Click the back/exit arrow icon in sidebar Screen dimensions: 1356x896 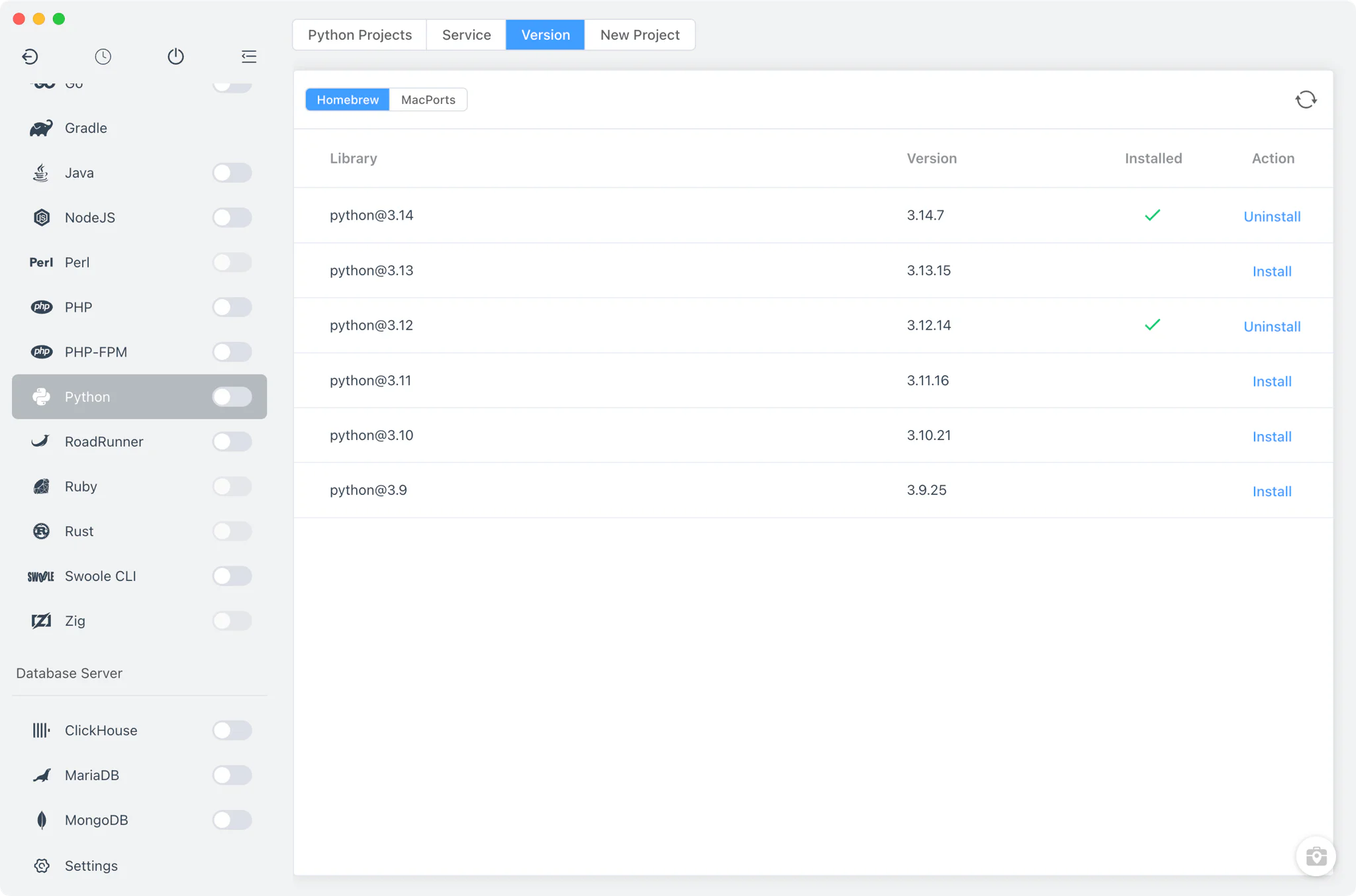coord(30,56)
